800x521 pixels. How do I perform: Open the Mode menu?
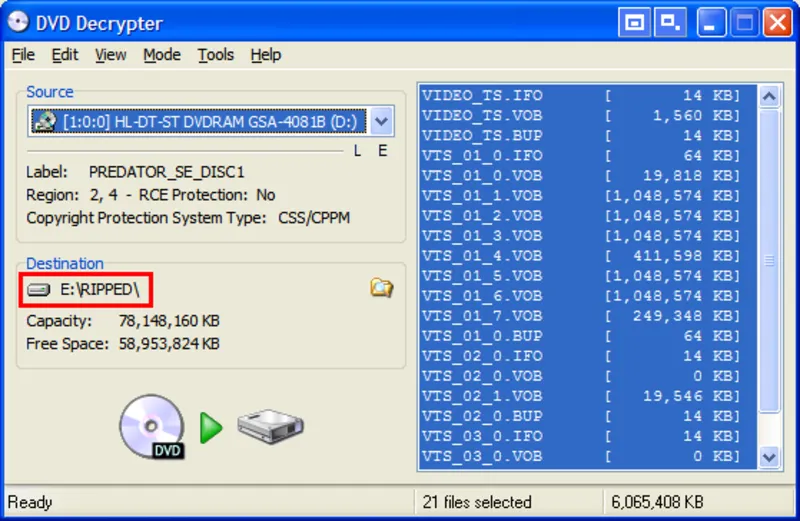pos(161,55)
